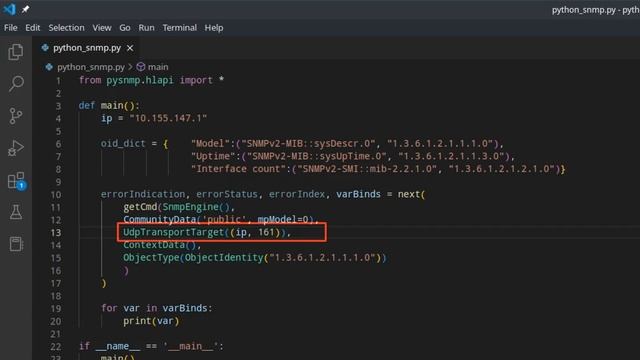Image resolution: width=640 pixels, height=360 pixels.
Task: Click main in the breadcrumb
Action: 158,67
